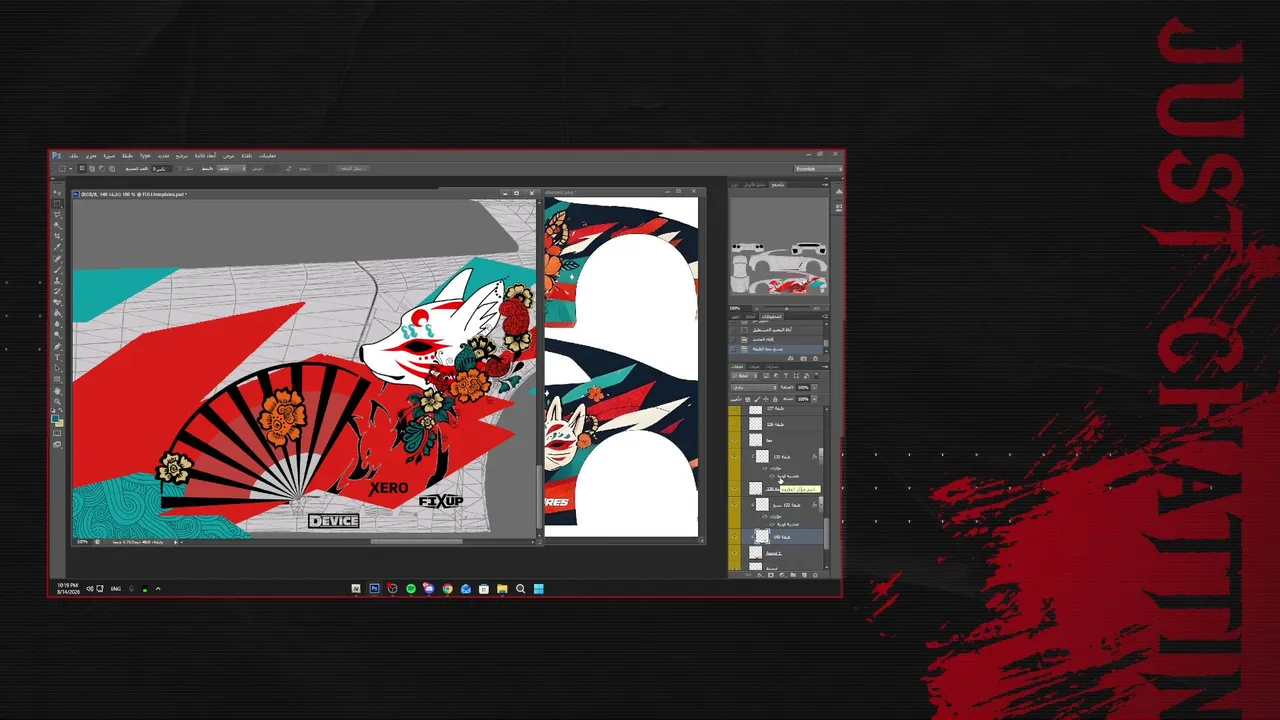Toggle visibility of layer 140
Image resolution: width=1280 pixels, height=720 pixels.
point(735,537)
